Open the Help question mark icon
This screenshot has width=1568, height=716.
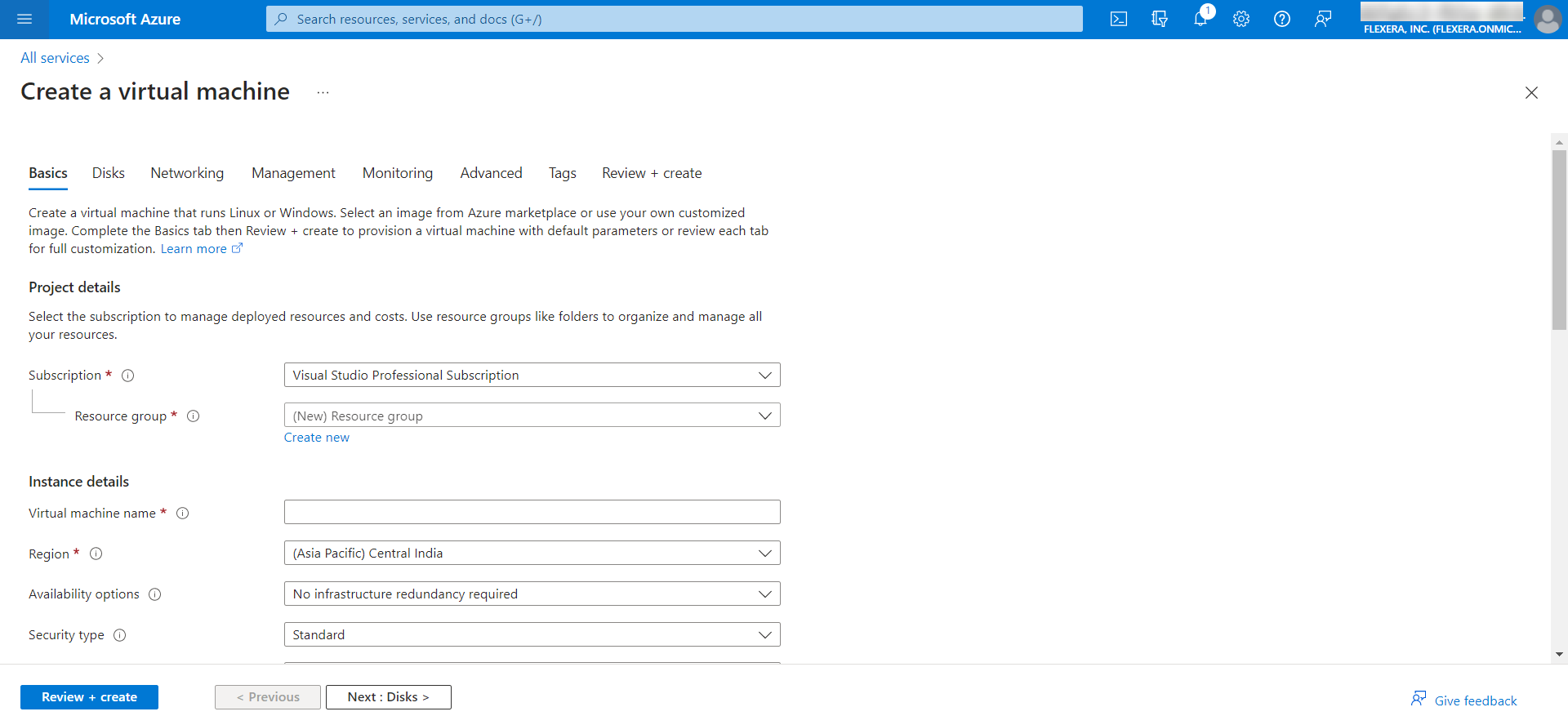coord(1282,19)
